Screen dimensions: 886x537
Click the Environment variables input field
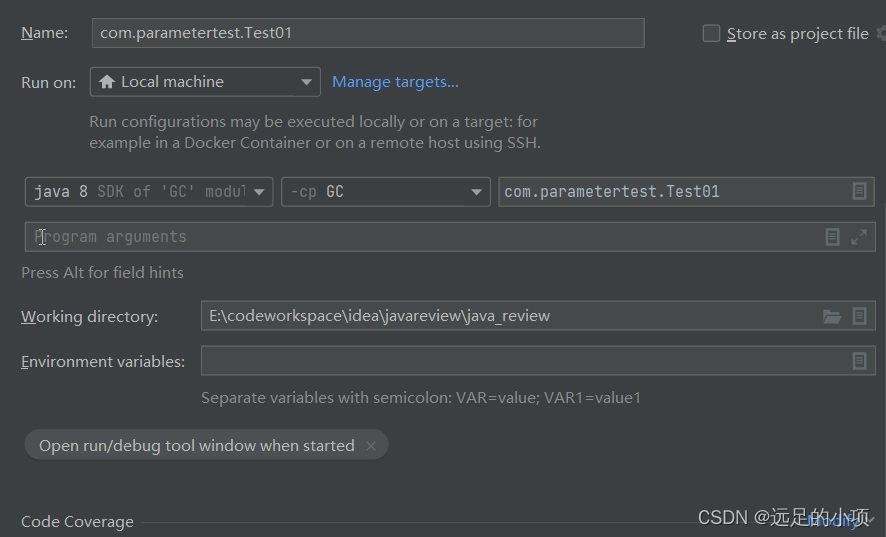(x=520, y=361)
